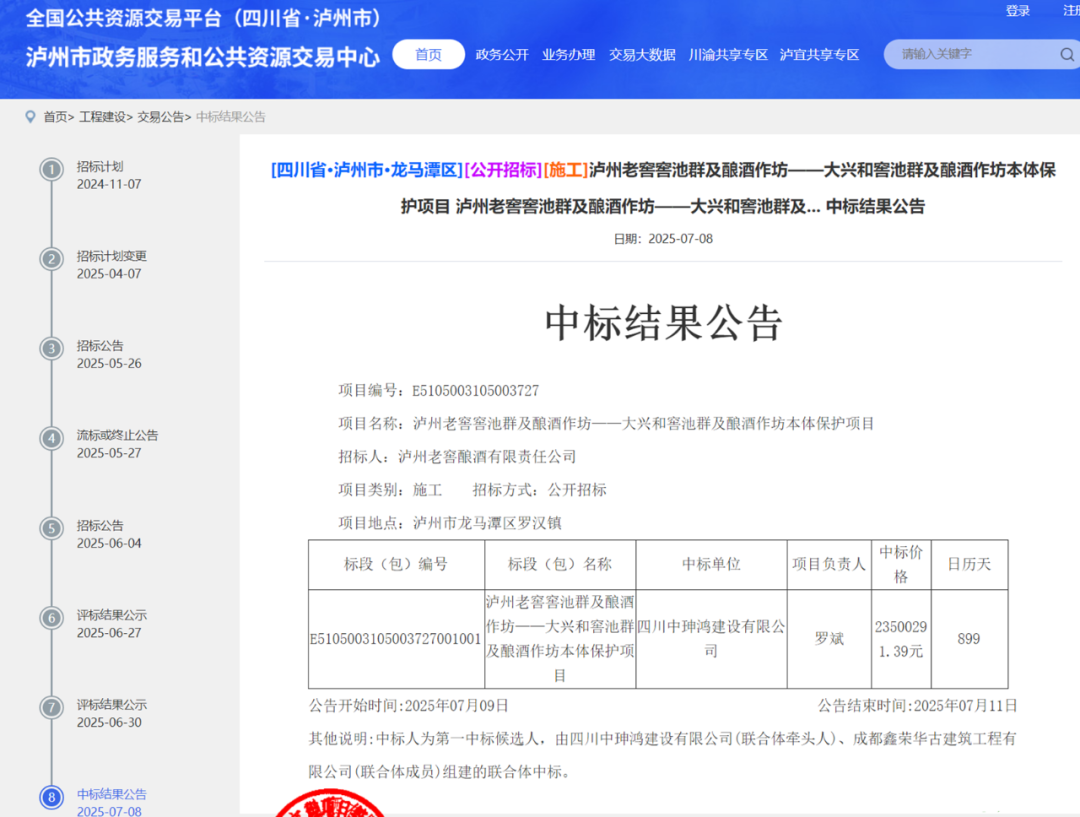Select timeline step 8 circle 中标结果公告
Screen dimensions: 1080x817
(51, 797)
